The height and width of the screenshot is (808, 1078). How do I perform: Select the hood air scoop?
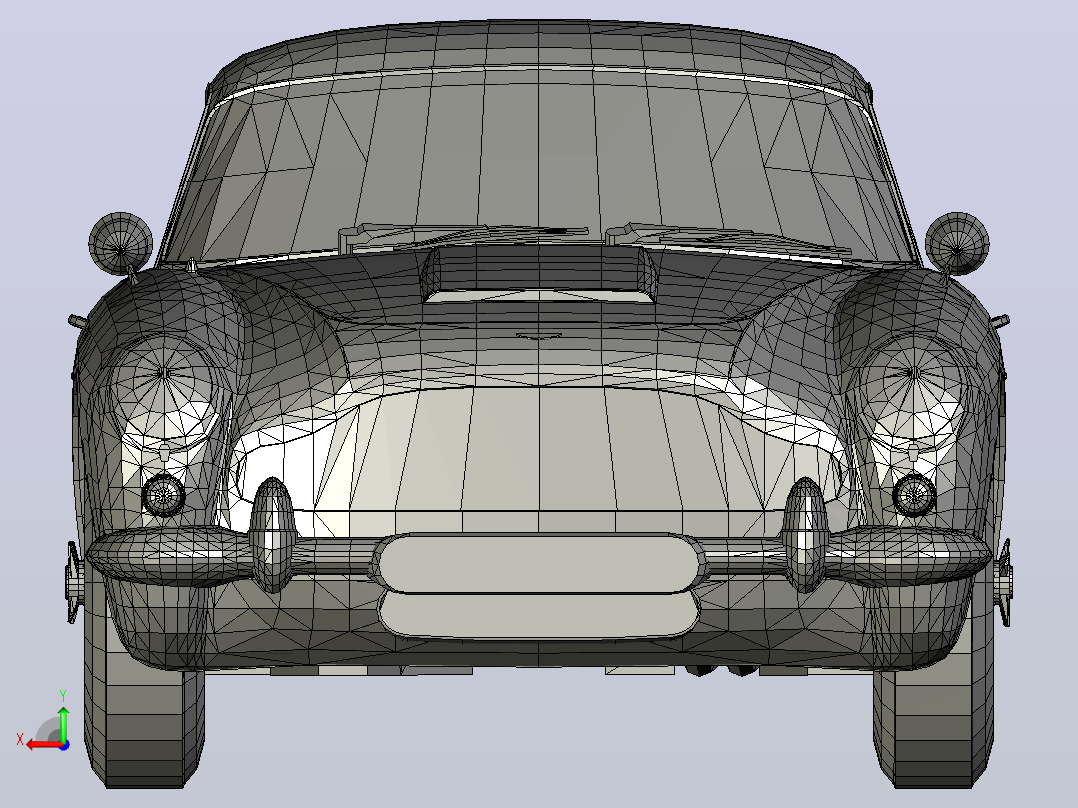[x=538, y=274]
